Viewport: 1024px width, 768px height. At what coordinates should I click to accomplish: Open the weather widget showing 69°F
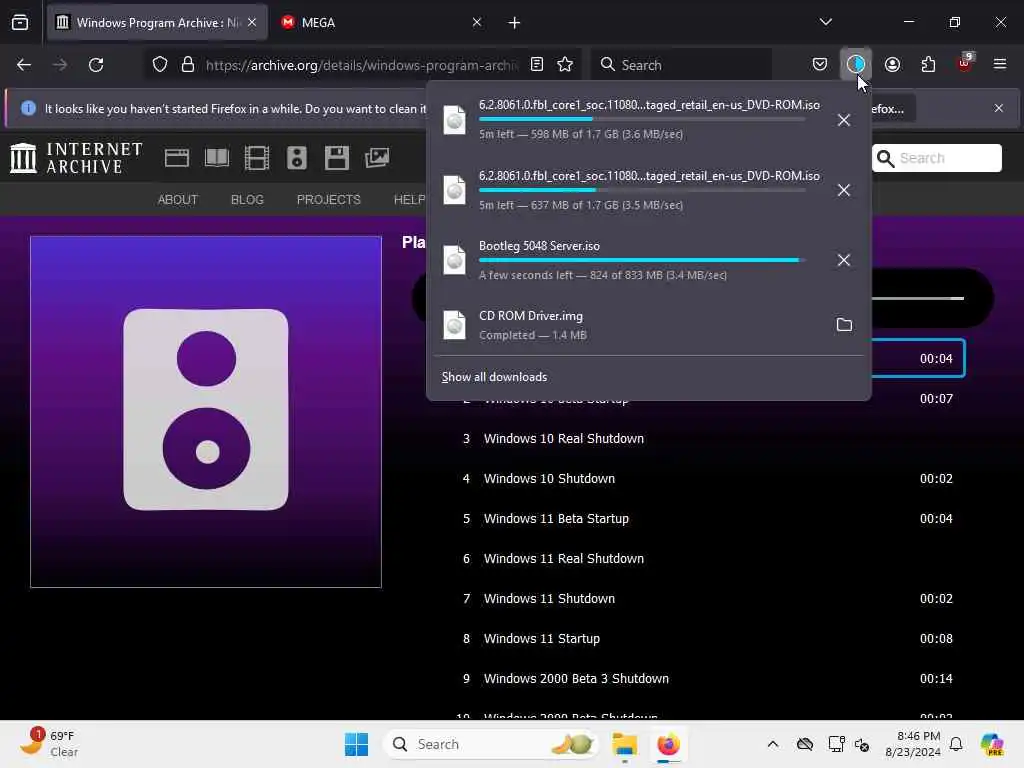click(x=49, y=743)
